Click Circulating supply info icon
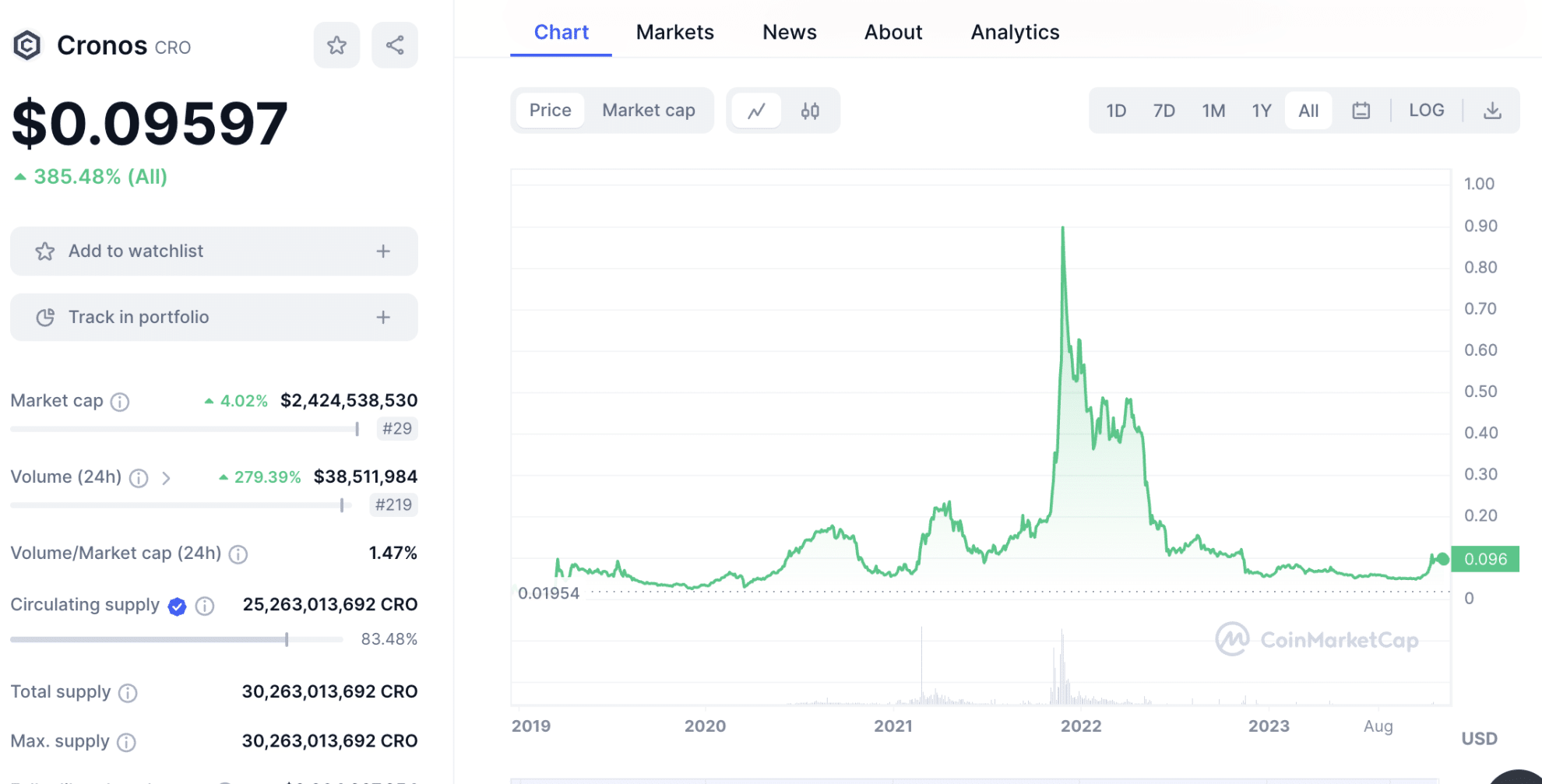The width and height of the screenshot is (1542, 784). coord(205,606)
